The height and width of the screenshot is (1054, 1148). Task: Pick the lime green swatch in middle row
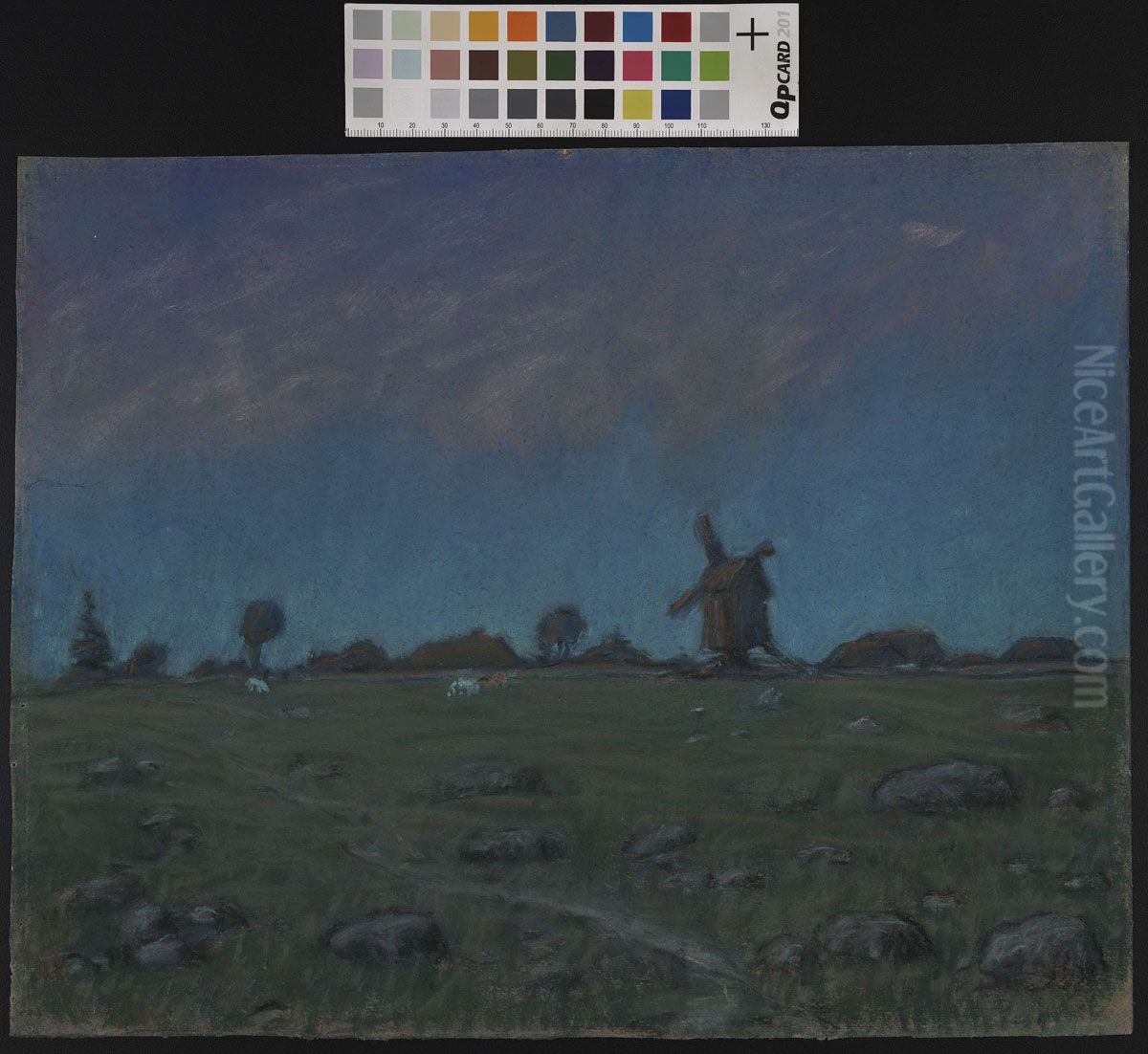click(x=714, y=64)
